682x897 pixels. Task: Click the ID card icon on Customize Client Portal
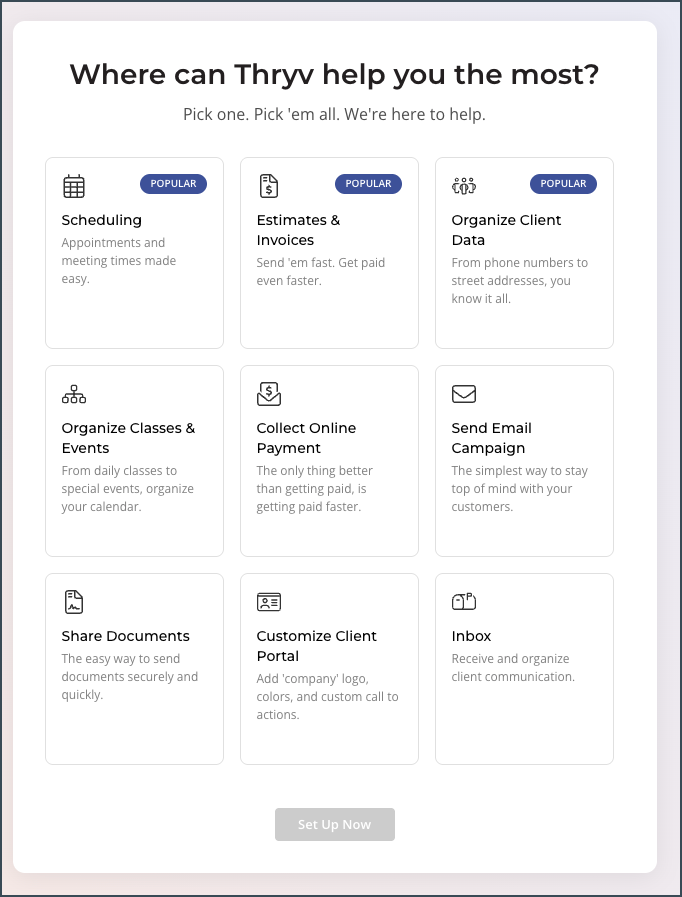[269, 602]
